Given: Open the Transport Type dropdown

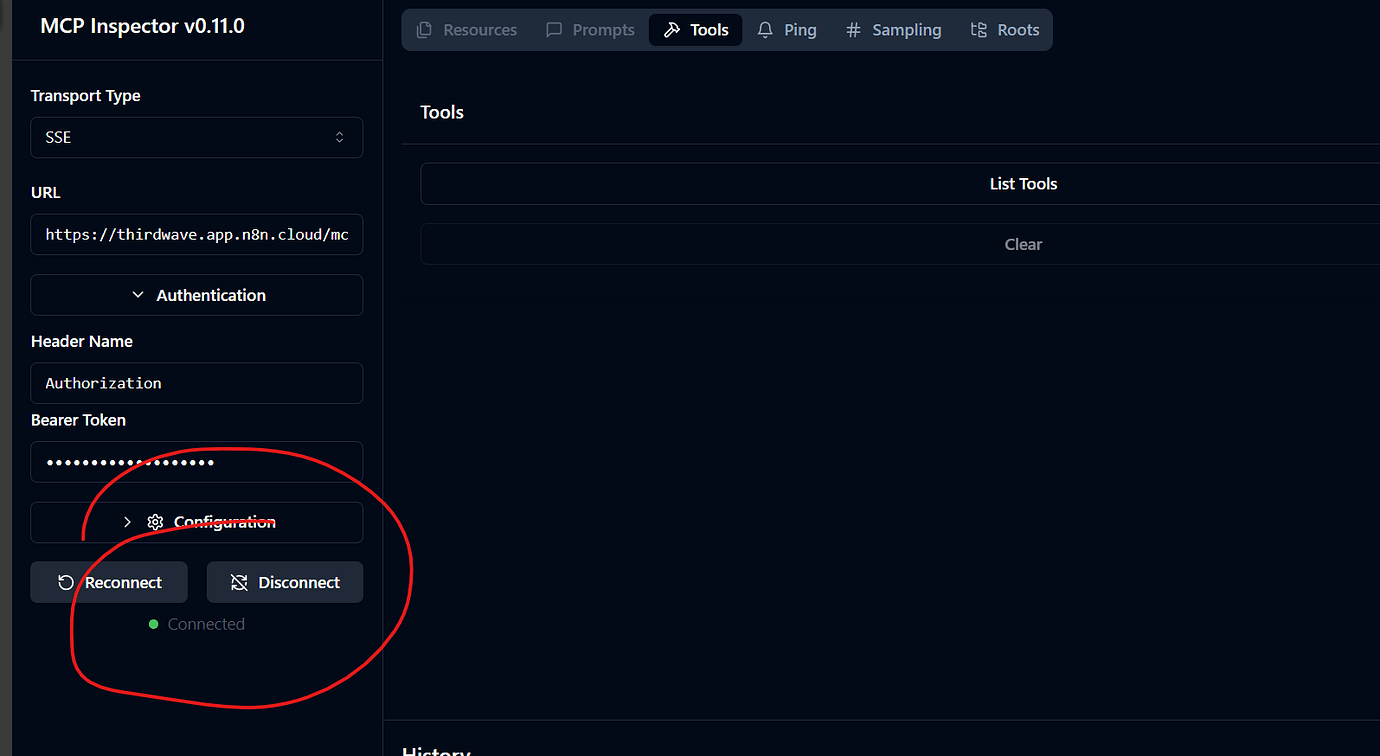Looking at the screenshot, I should [x=196, y=137].
